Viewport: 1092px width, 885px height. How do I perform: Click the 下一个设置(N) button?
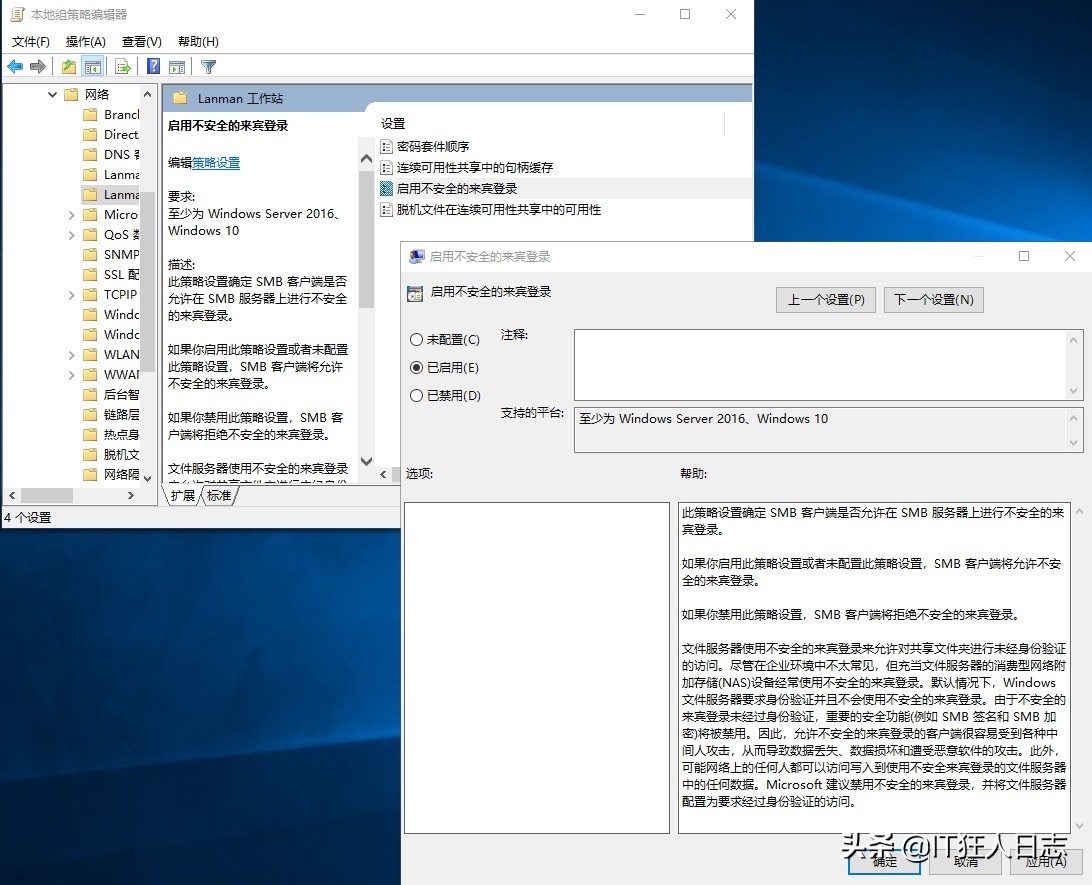[x=933, y=300]
